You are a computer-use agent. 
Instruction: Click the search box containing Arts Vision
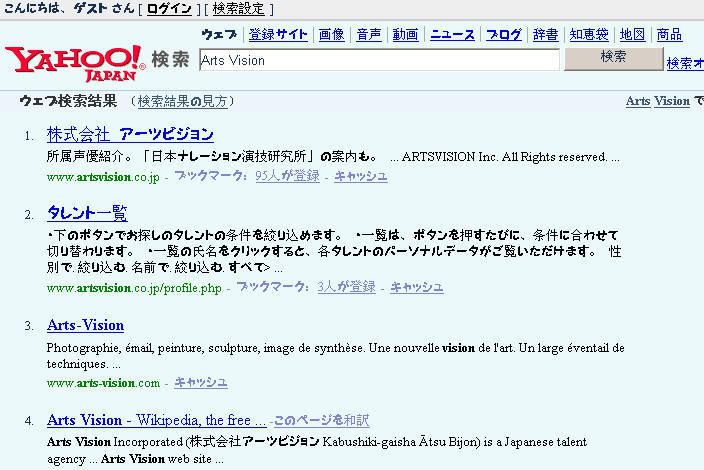click(x=378, y=60)
